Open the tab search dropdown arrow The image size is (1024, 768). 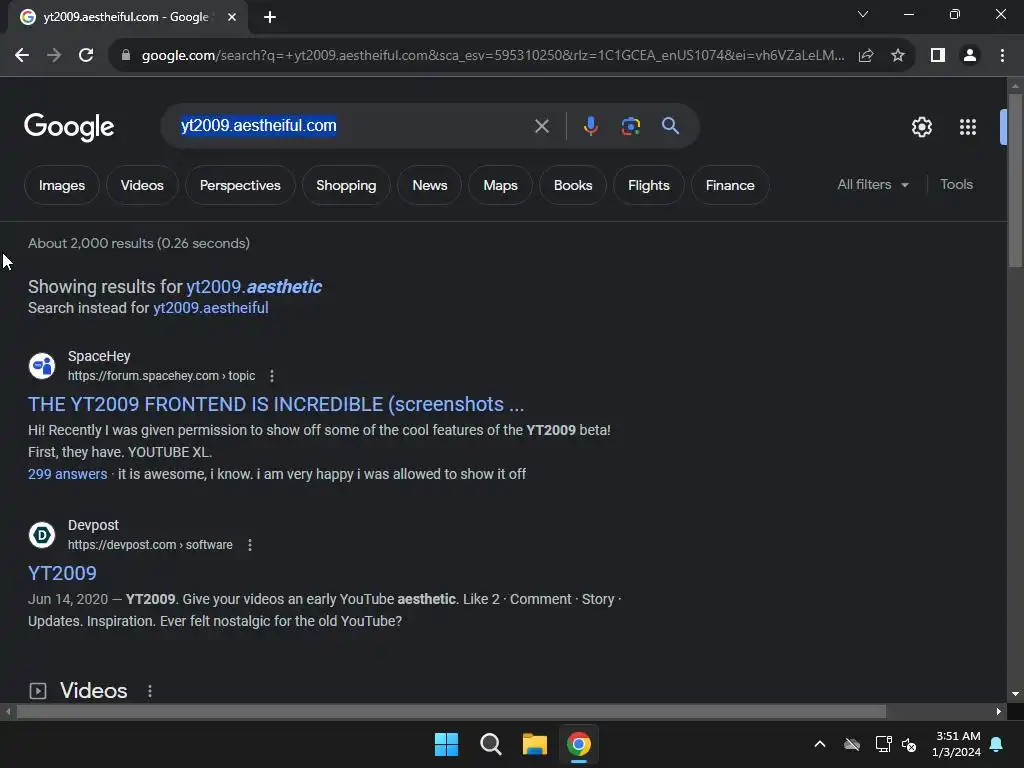click(863, 14)
